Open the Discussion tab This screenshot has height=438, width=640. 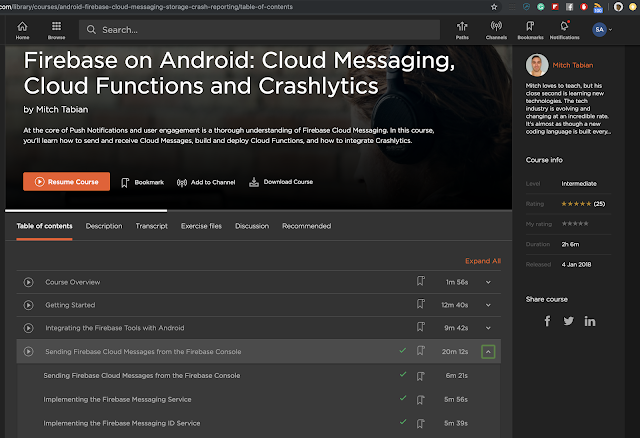tap(252, 226)
